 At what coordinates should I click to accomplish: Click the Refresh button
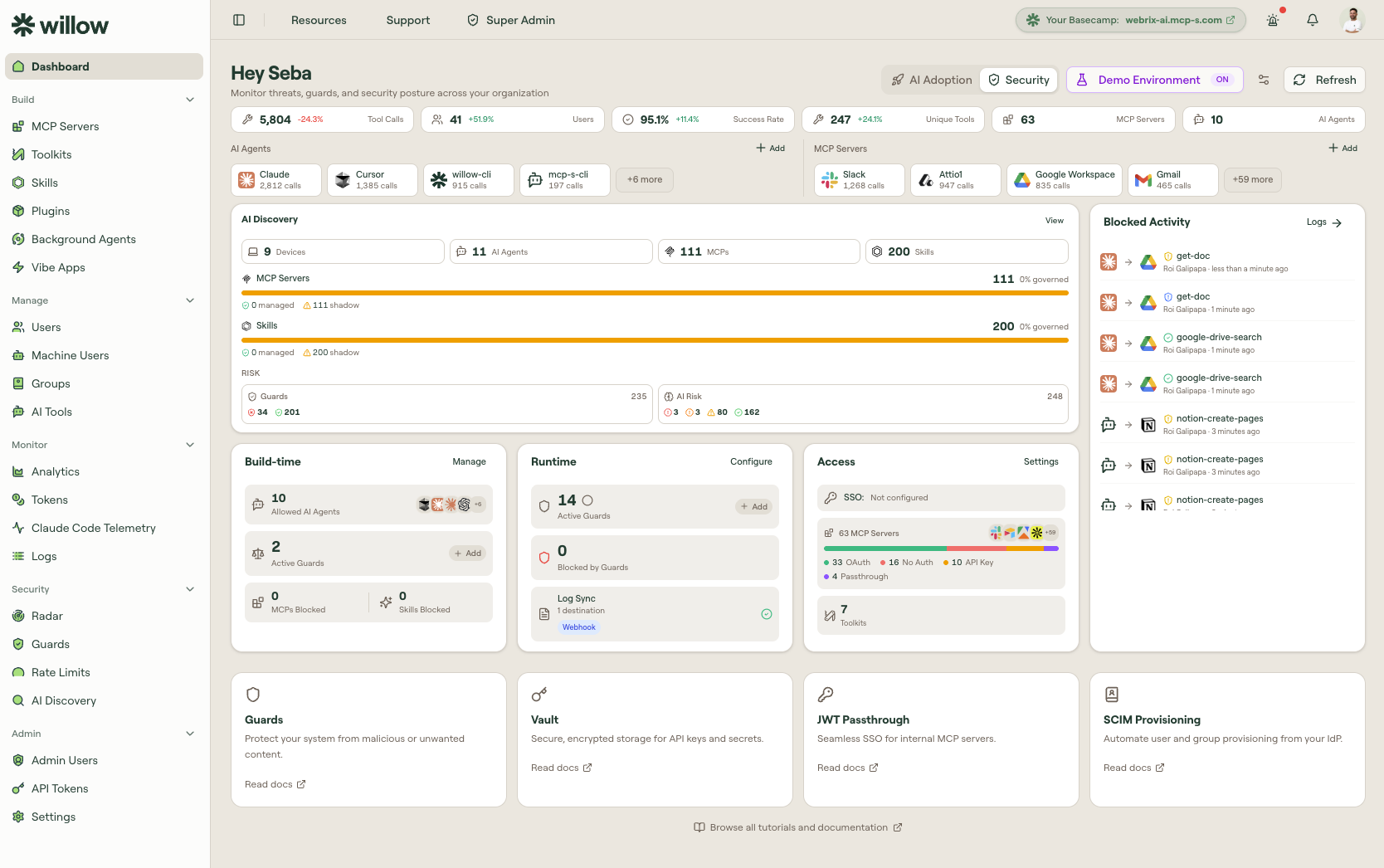(x=1324, y=80)
